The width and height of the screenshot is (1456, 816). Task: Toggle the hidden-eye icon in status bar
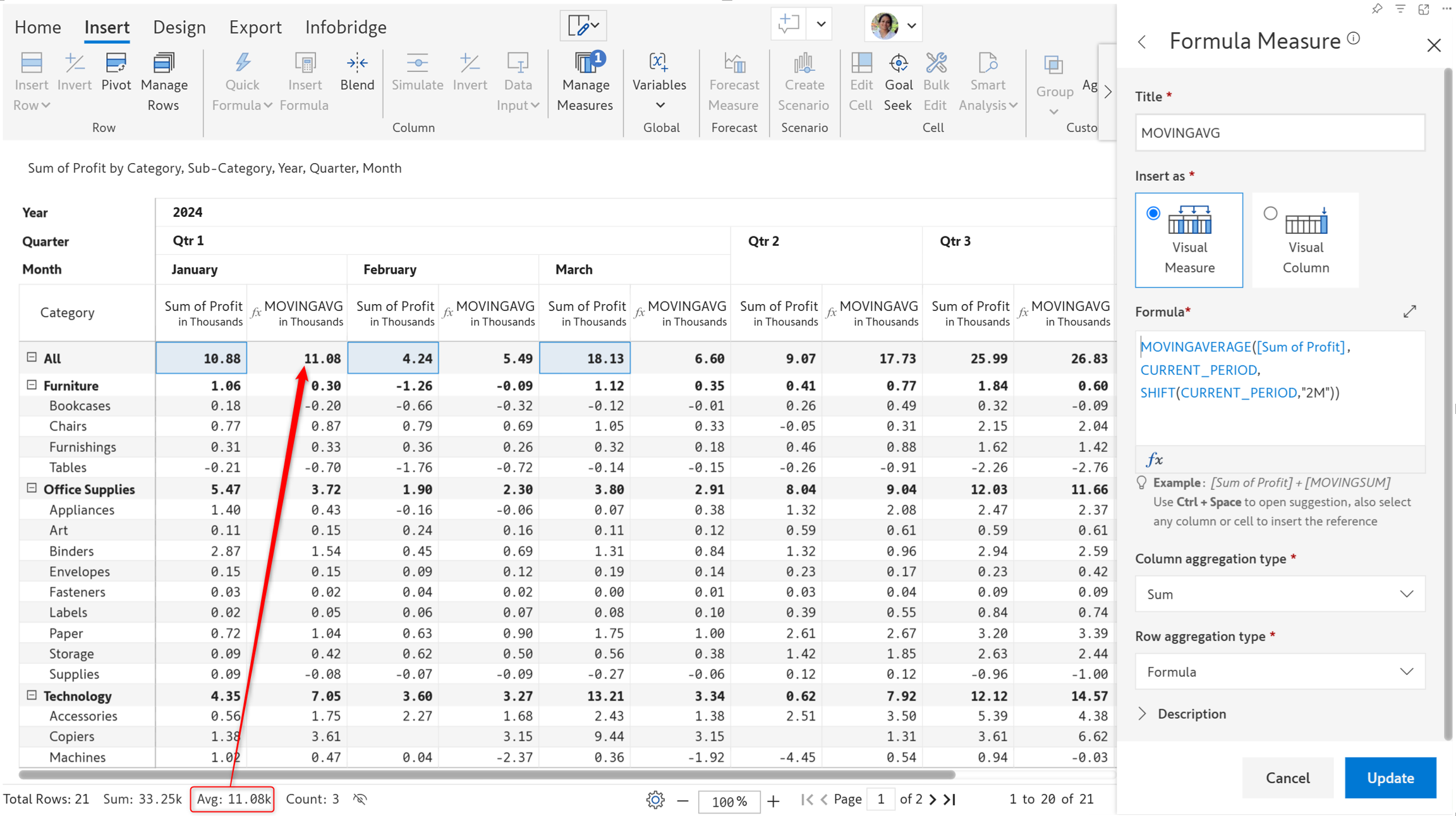coord(360,799)
